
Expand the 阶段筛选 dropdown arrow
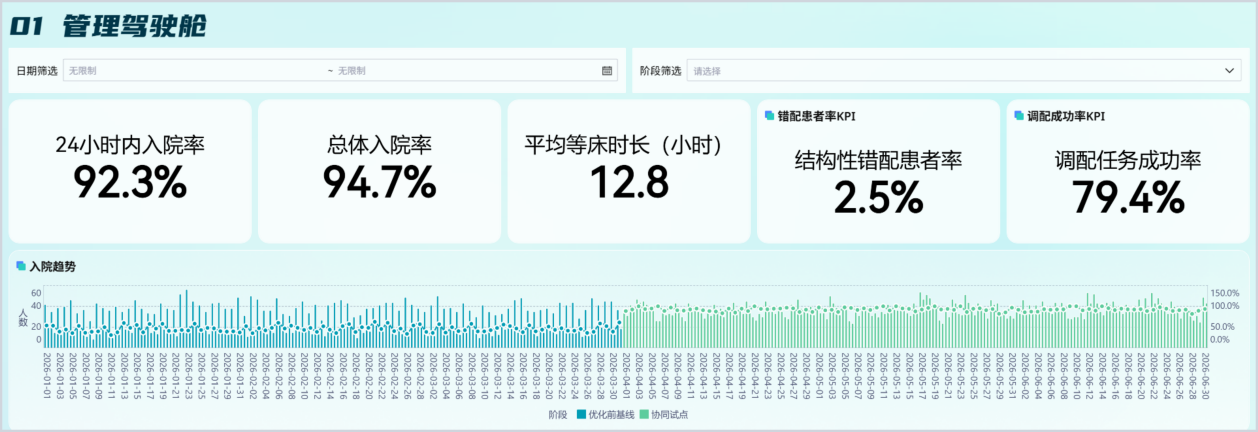click(1230, 71)
